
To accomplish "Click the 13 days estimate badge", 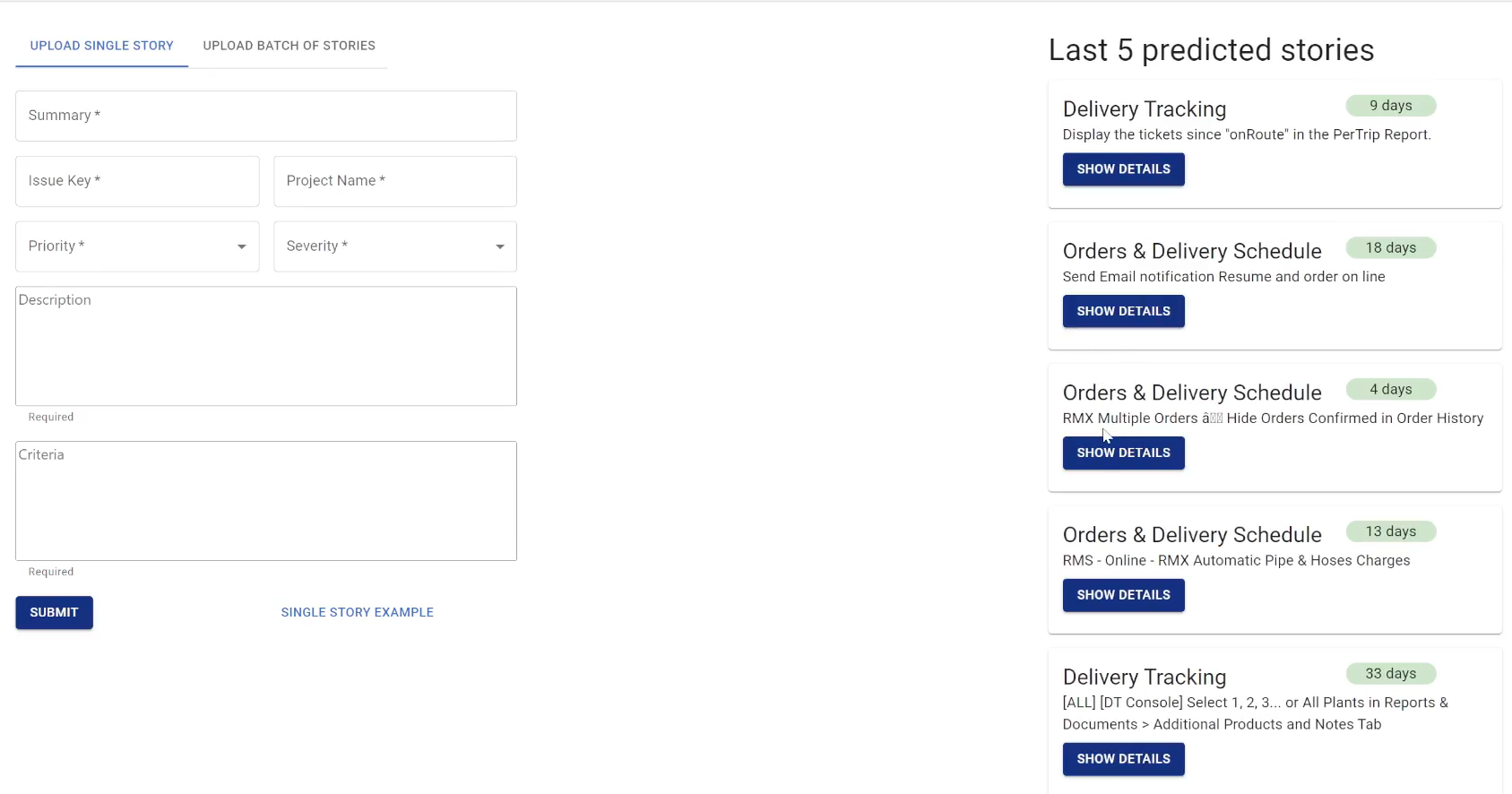I will (1390, 531).
